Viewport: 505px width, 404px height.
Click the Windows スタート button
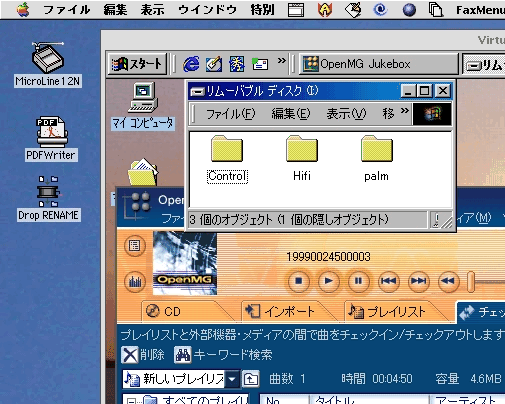[137, 64]
